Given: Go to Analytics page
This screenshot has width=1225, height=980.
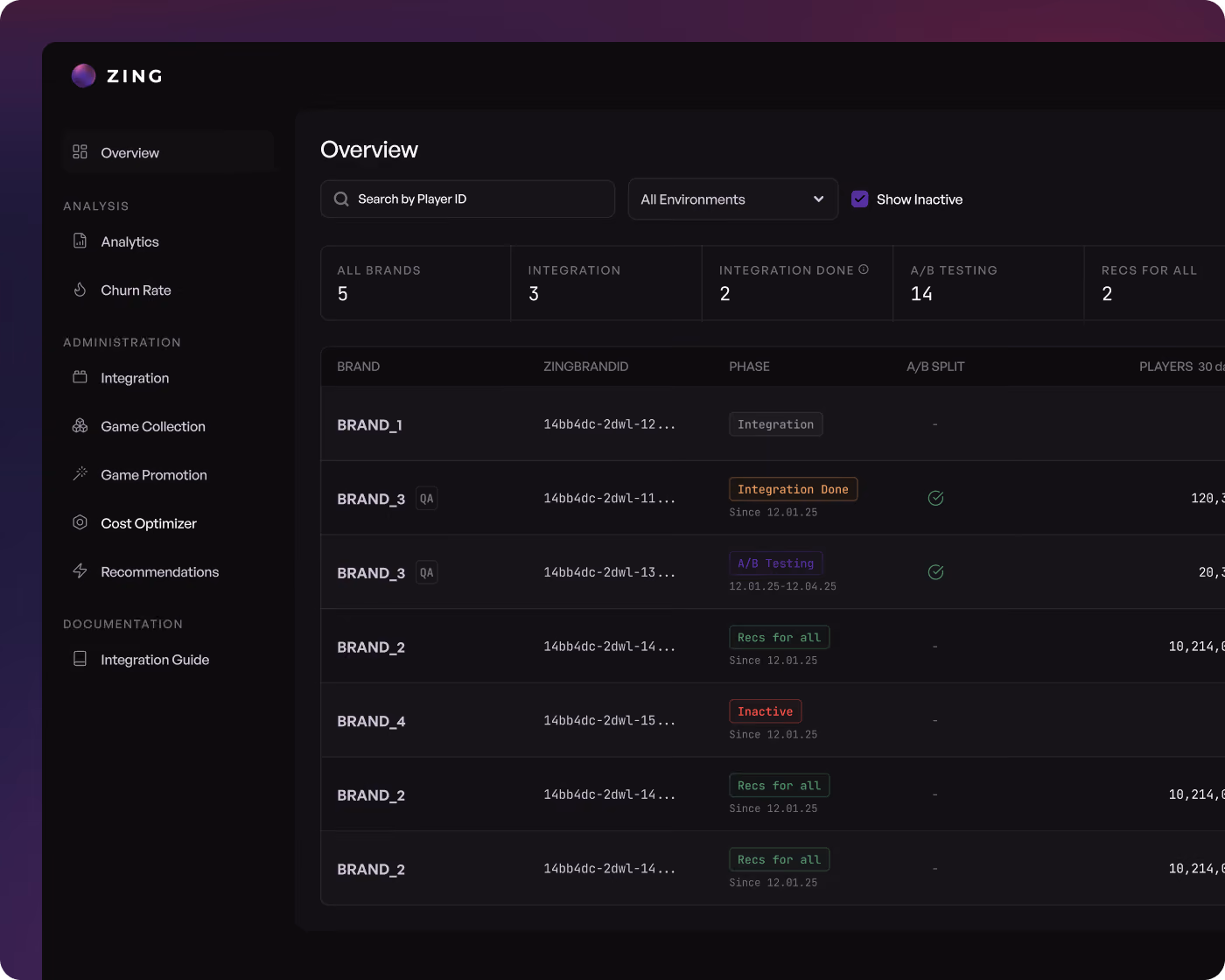Looking at the screenshot, I should [x=129, y=241].
